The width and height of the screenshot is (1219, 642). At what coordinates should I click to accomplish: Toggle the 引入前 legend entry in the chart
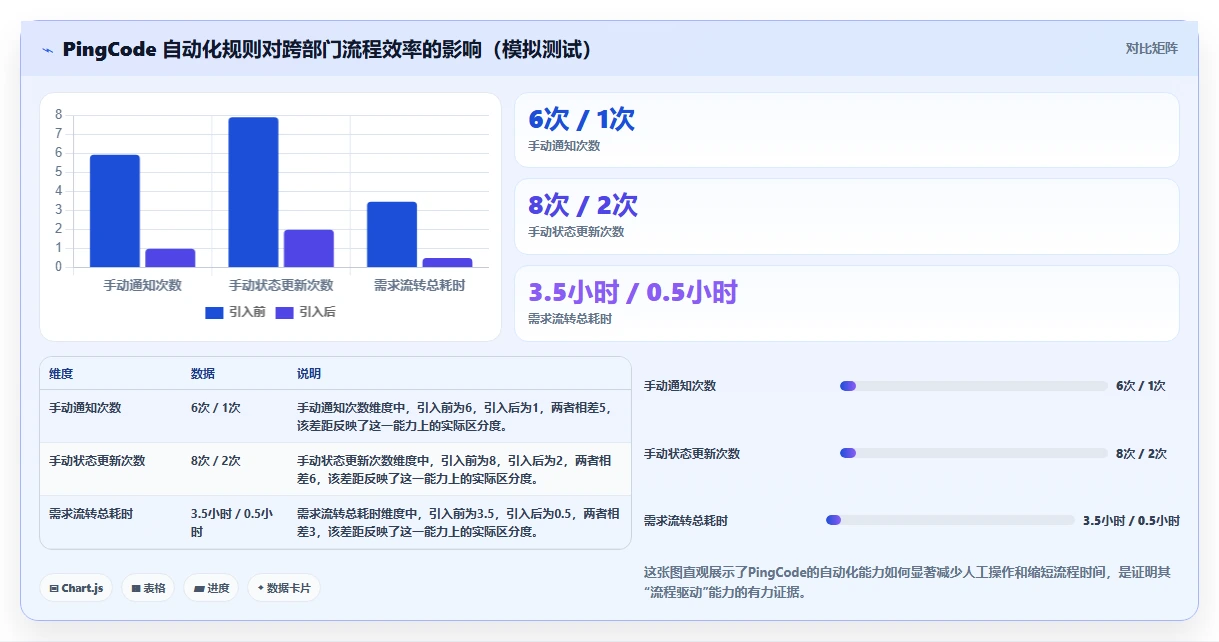point(235,312)
